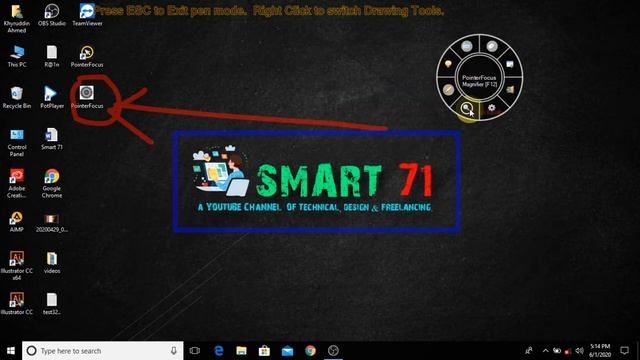This screenshot has height=360, width=640.
Task: Select the This PC desktop icon
Action: (17, 57)
